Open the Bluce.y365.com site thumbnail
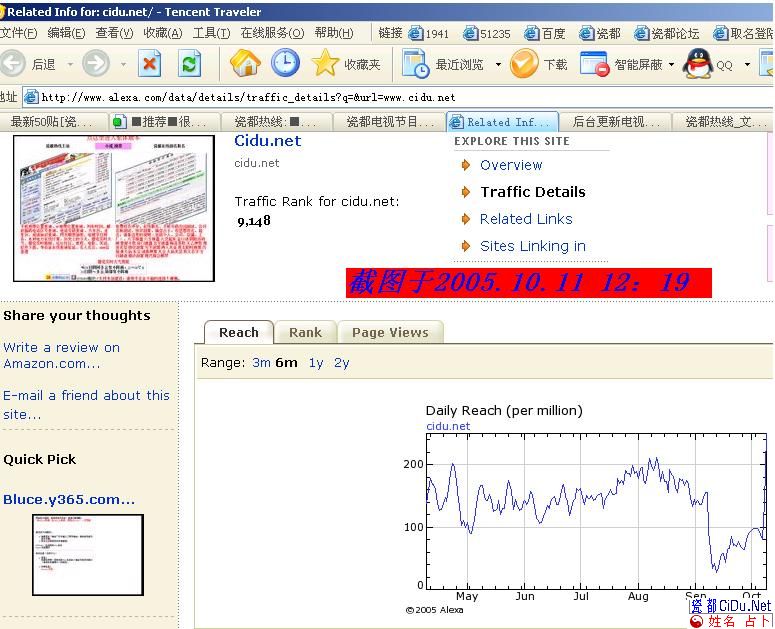This screenshot has height=629, width=775. click(x=88, y=555)
